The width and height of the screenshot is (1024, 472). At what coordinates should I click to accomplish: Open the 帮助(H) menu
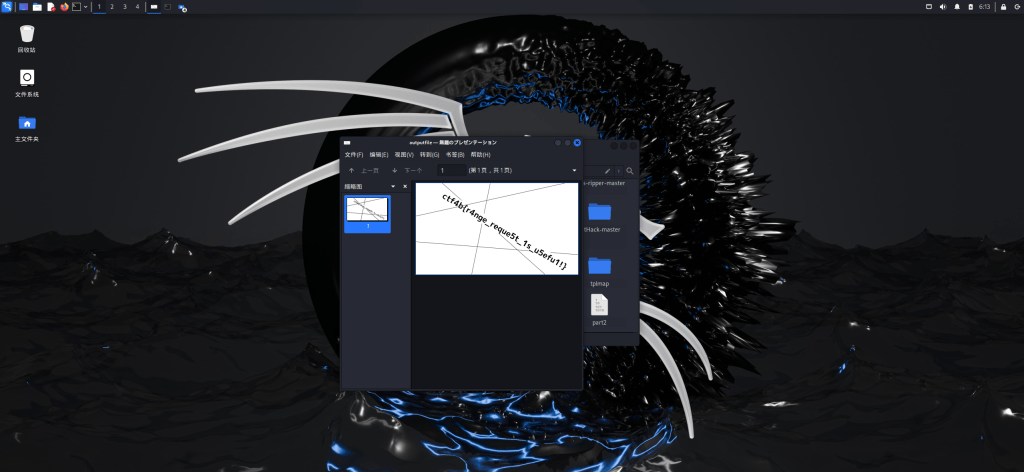[480, 155]
